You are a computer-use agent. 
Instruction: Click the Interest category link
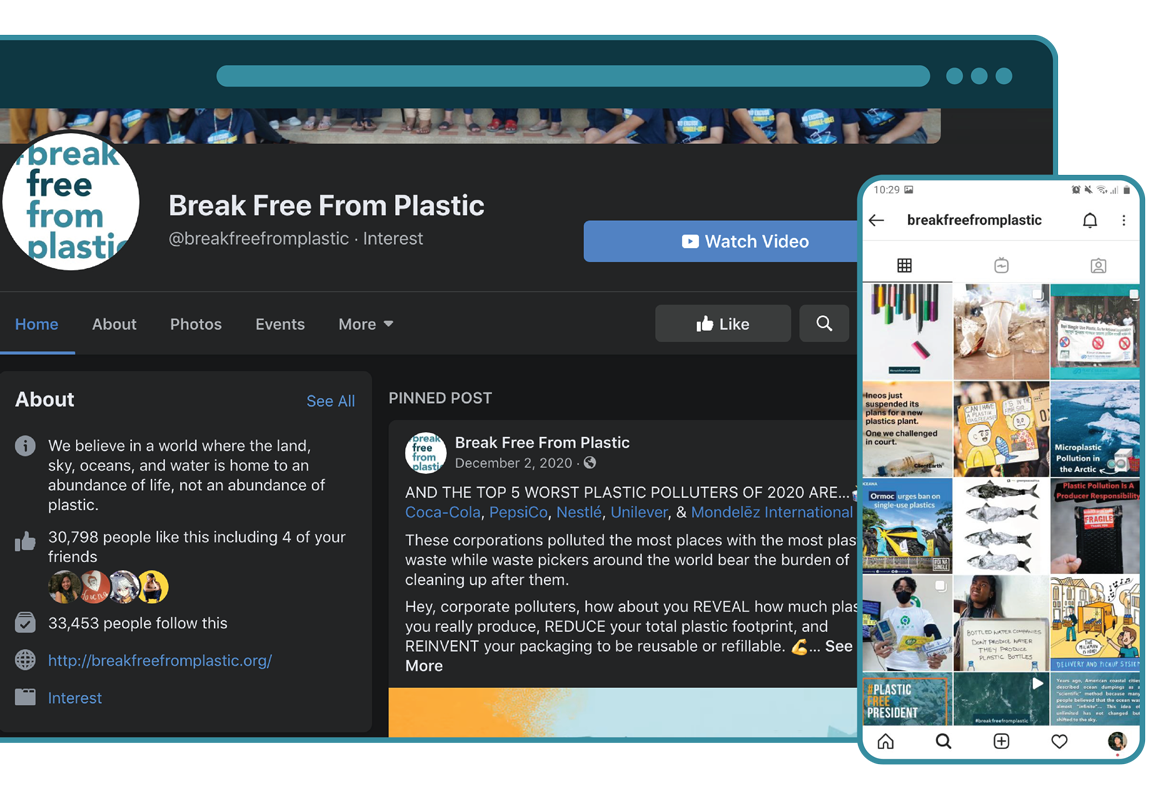pyautogui.click(x=75, y=698)
